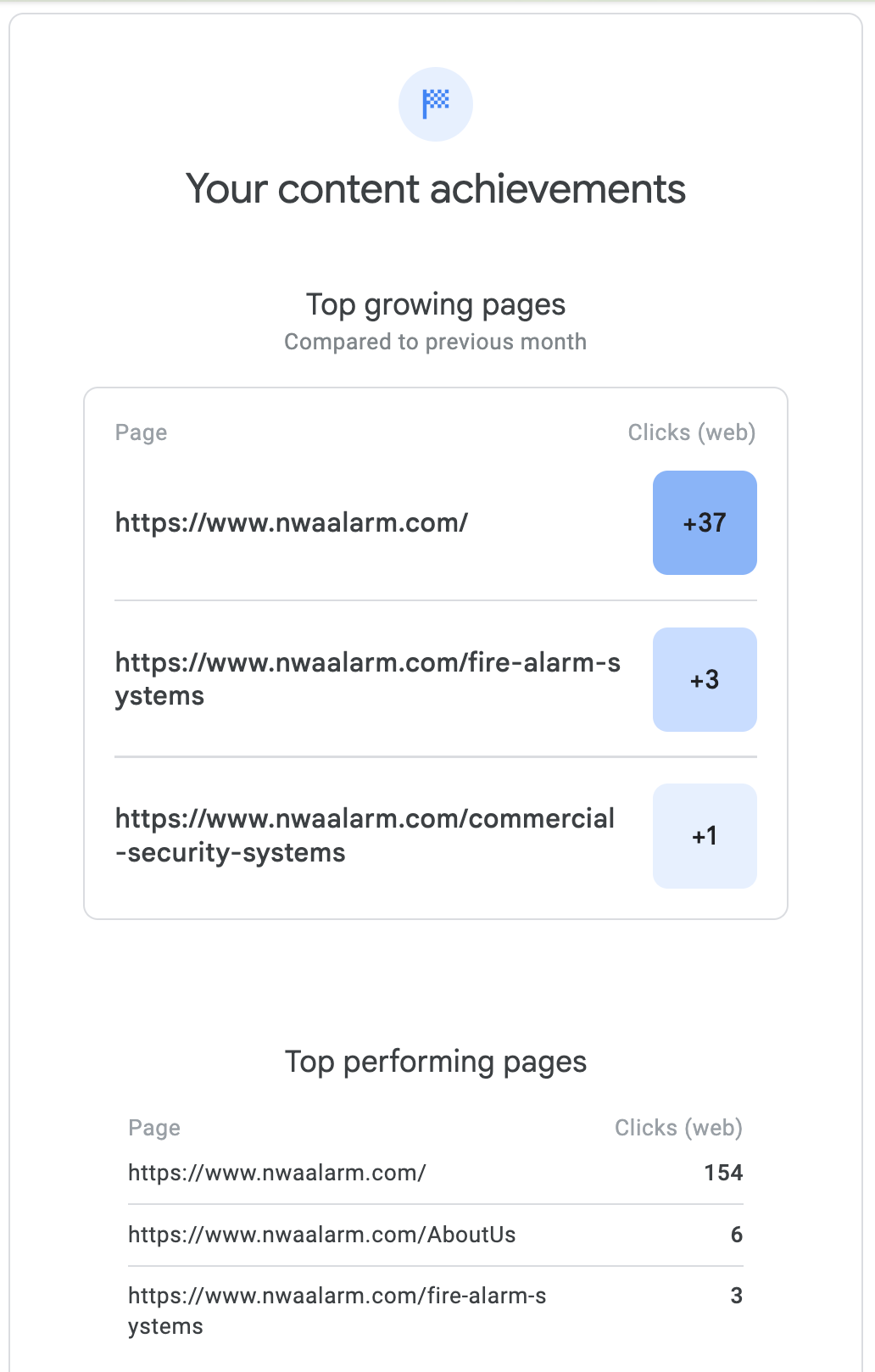
Task: Open nwaalarm.com homepage link in performing pages
Action: tap(277, 1173)
